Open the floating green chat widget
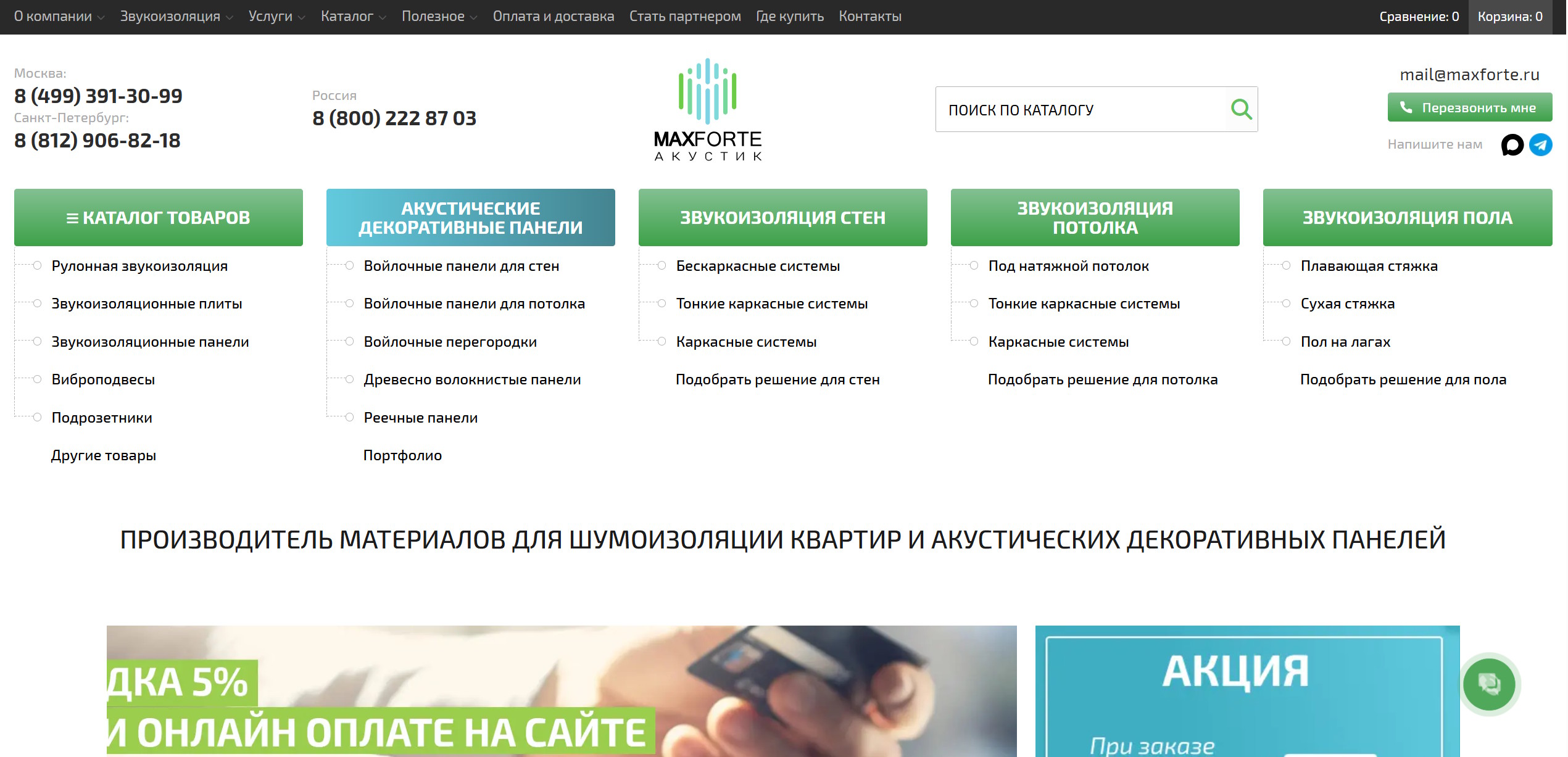The image size is (1568, 757). [x=1489, y=684]
